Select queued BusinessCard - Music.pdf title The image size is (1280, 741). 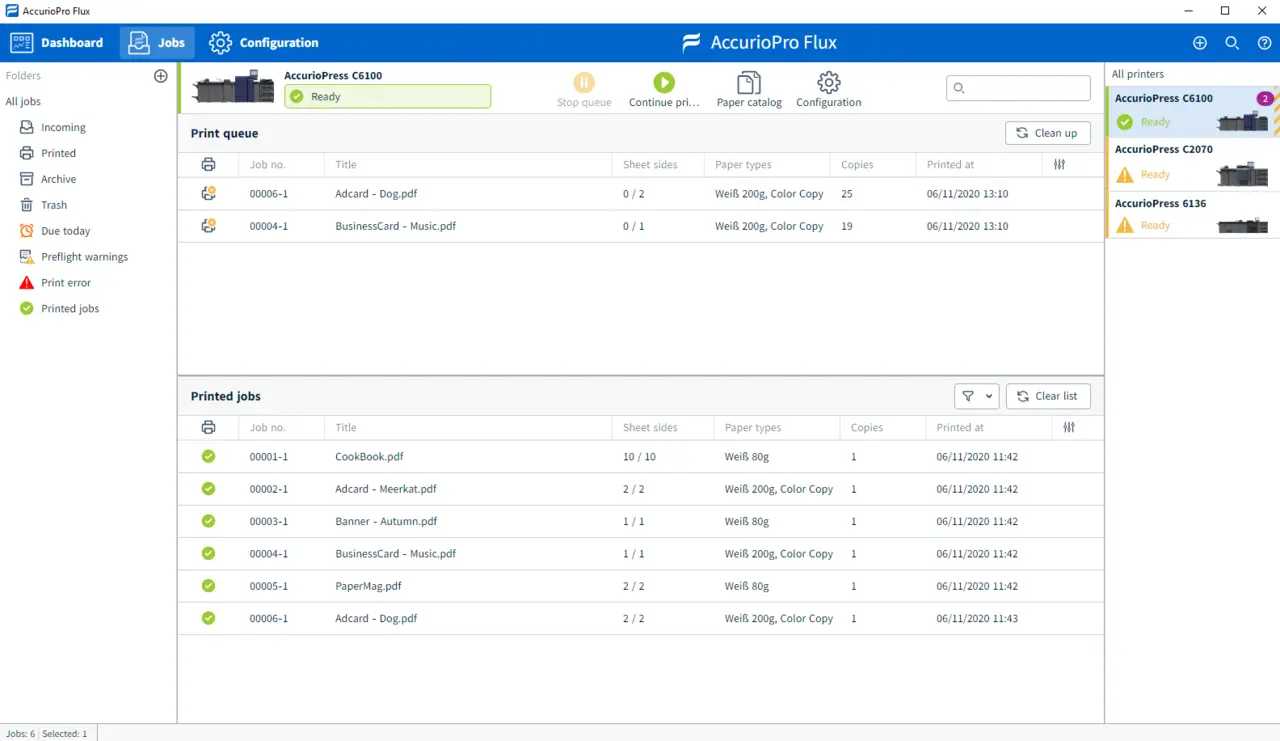click(x=396, y=226)
